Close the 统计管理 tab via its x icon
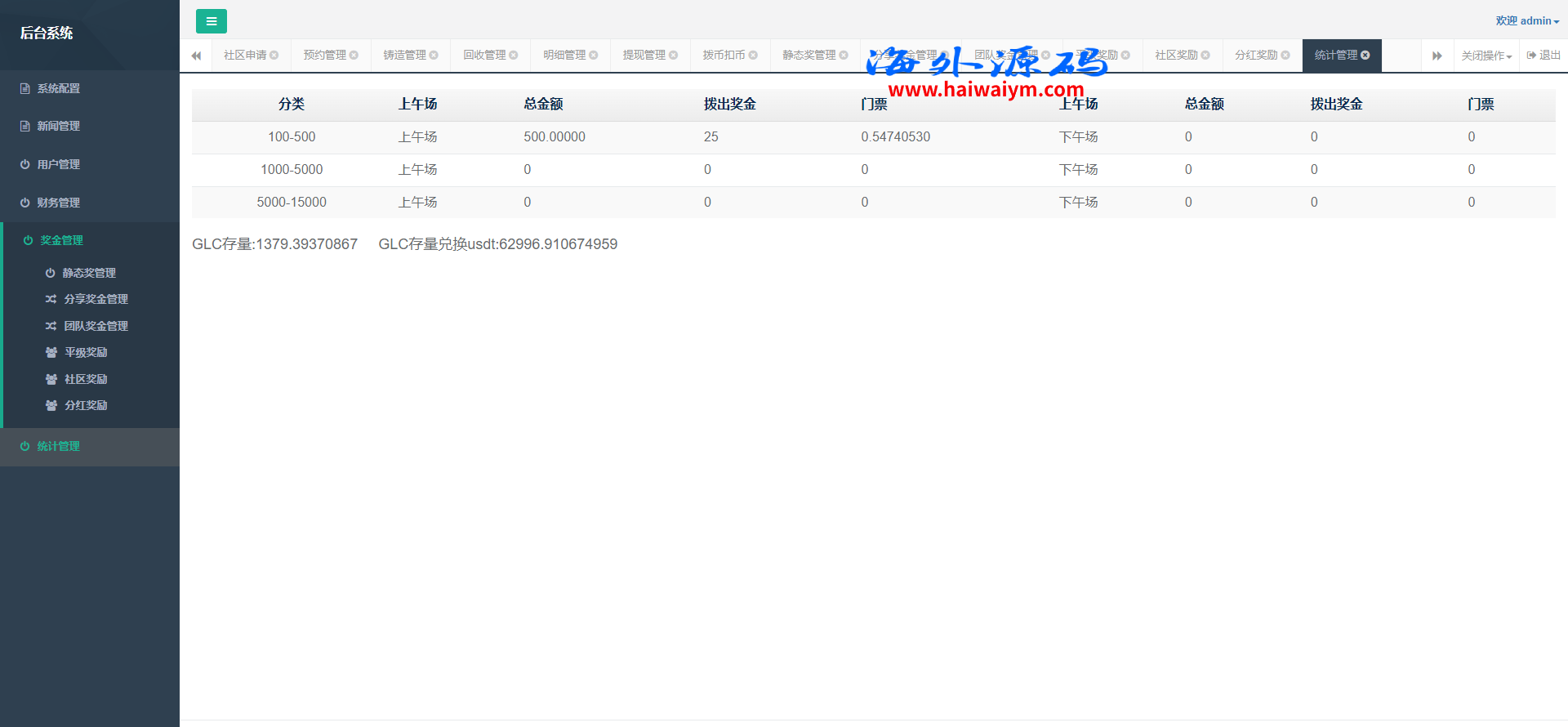 click(x=1365, y=56)
